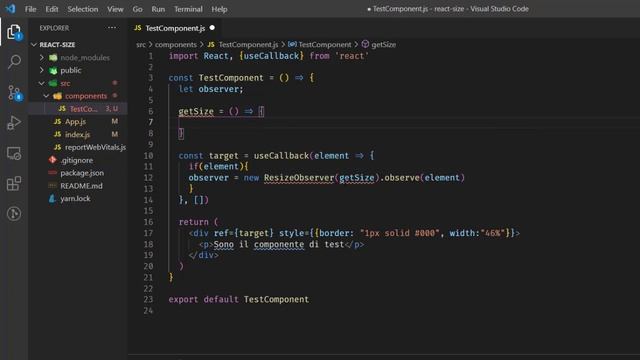Screen dimensions: 640x360
Task: Click the yarn icon of yarn.lock
Action: pyautogui.click(x=52, y=198)
